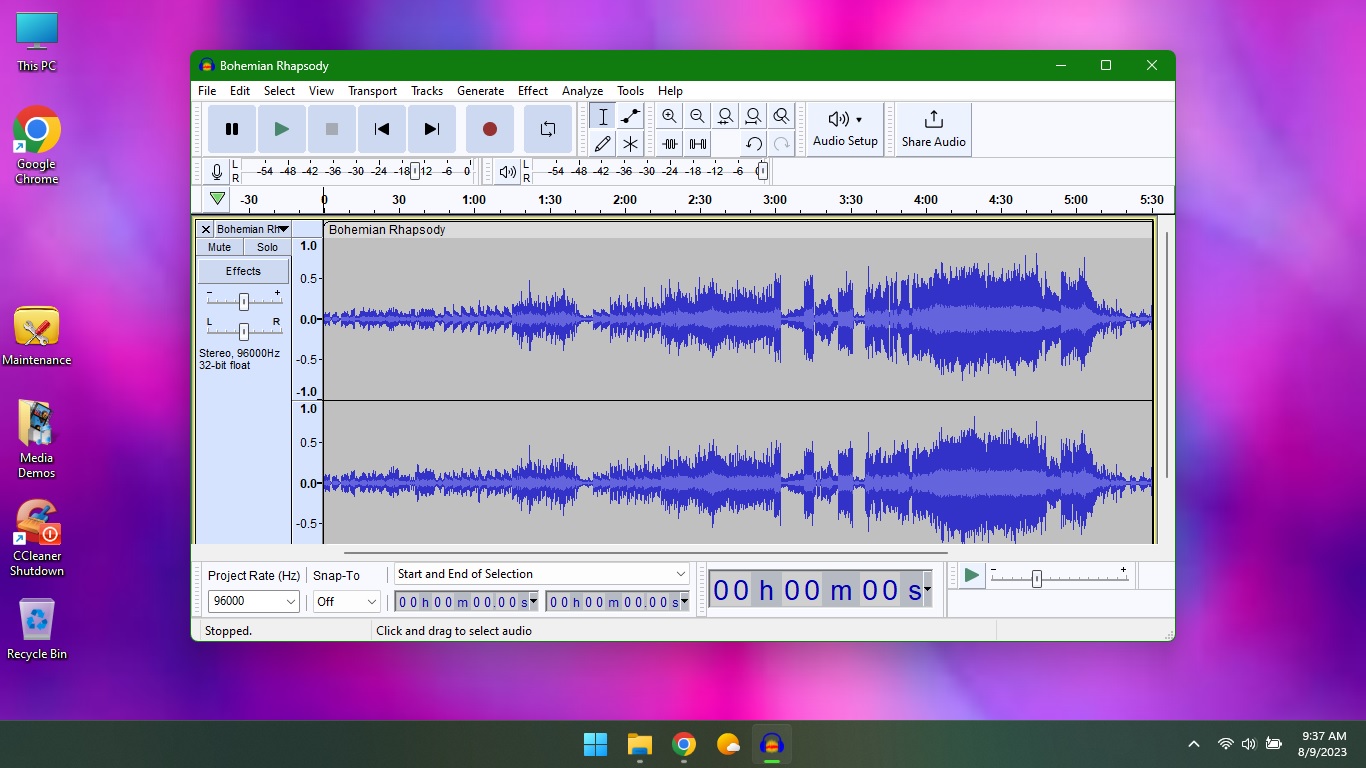Select the Multi-tool asterisk icon
Viewport: 1366px width, 768px height.
[630, 144]
